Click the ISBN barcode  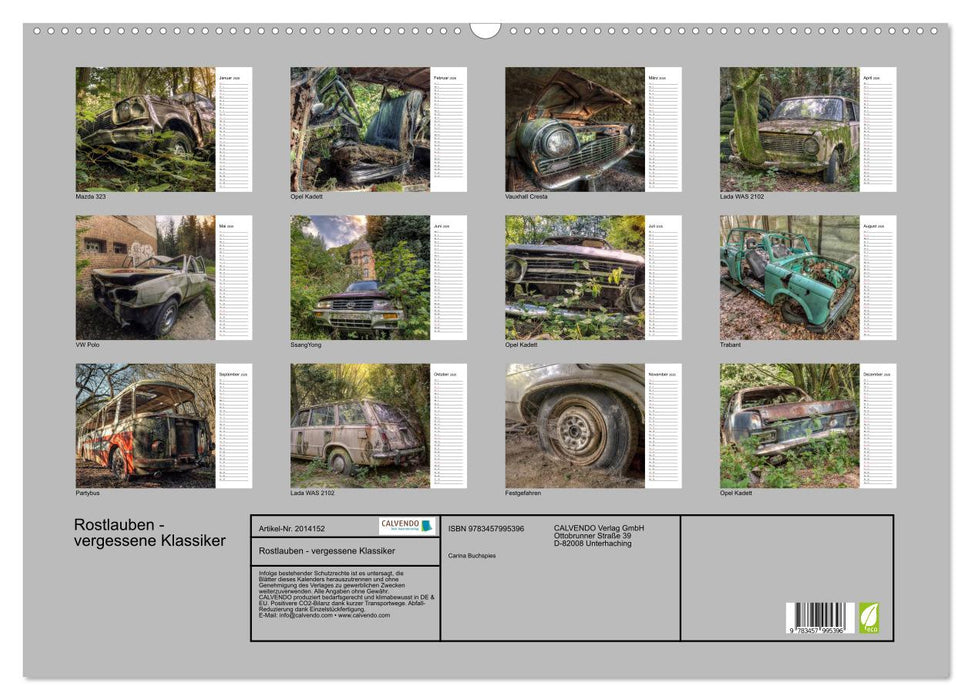(x=819, y=617)
